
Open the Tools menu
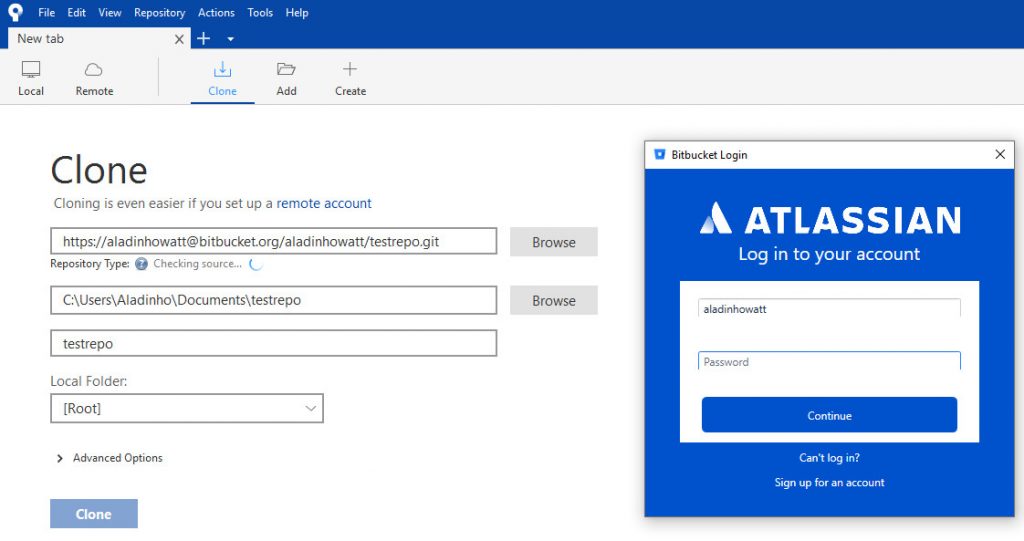tap(260, 12)
